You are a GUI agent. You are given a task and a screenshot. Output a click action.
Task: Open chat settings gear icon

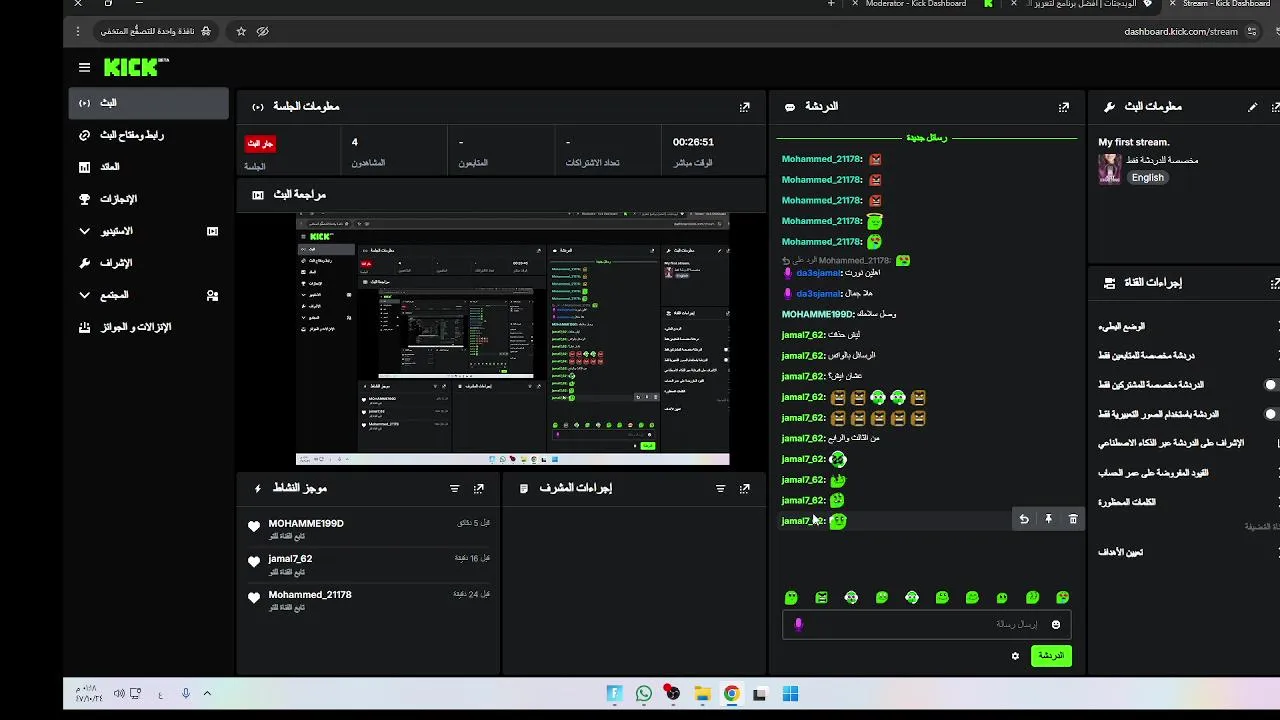(x=1015, y=656)
